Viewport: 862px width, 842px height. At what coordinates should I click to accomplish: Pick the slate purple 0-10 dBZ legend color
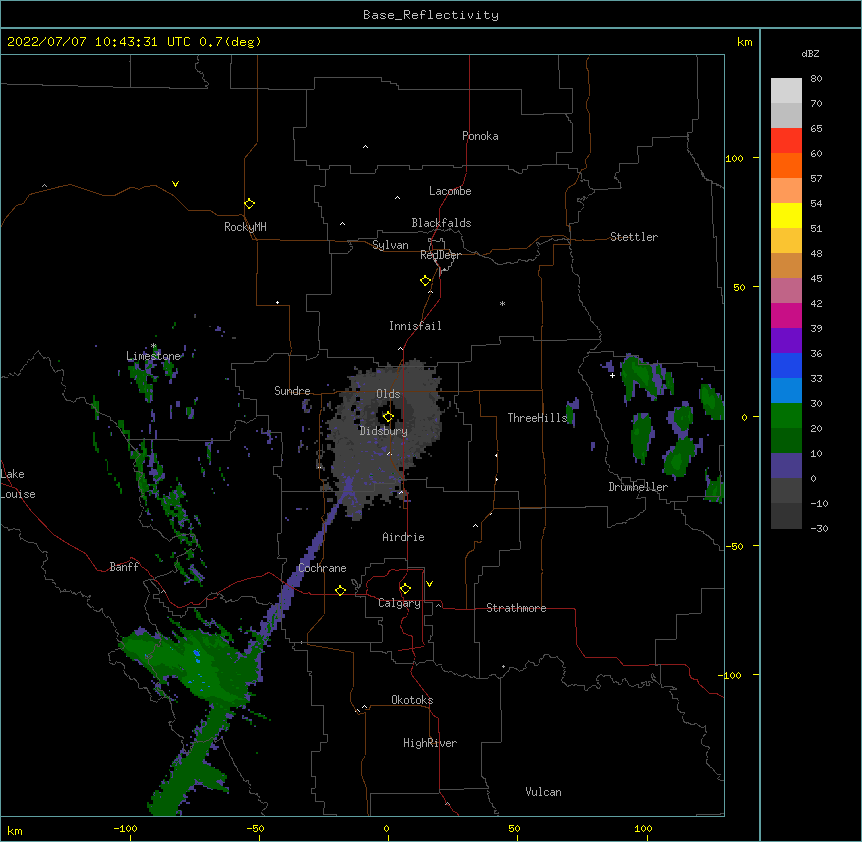786,466
